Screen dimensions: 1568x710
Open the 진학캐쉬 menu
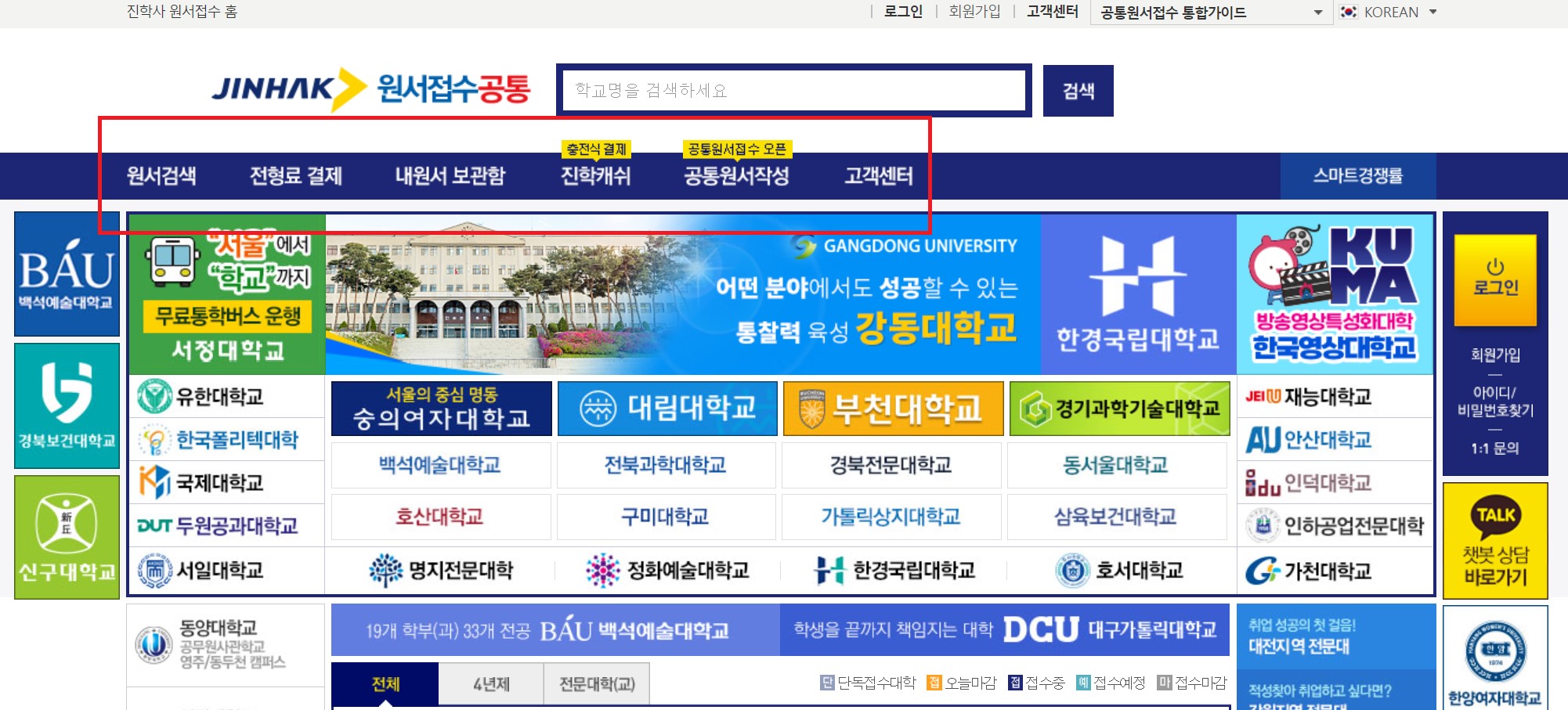pos(596,176)
